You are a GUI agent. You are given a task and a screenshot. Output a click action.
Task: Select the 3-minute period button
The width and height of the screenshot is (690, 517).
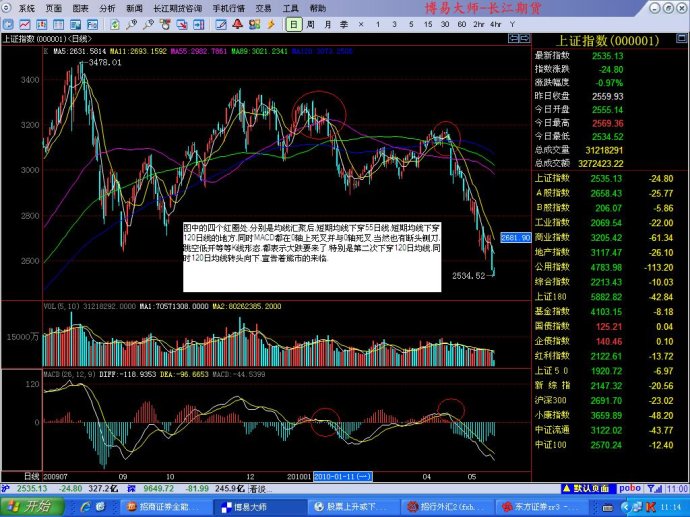(394, 24)
